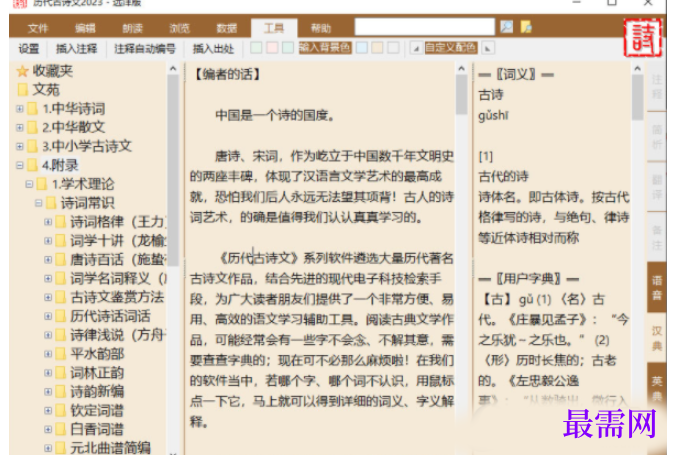Click the folder icon of 1.学术理论
675x455 pixels.
pyautogui.click(x=42, y=184)
